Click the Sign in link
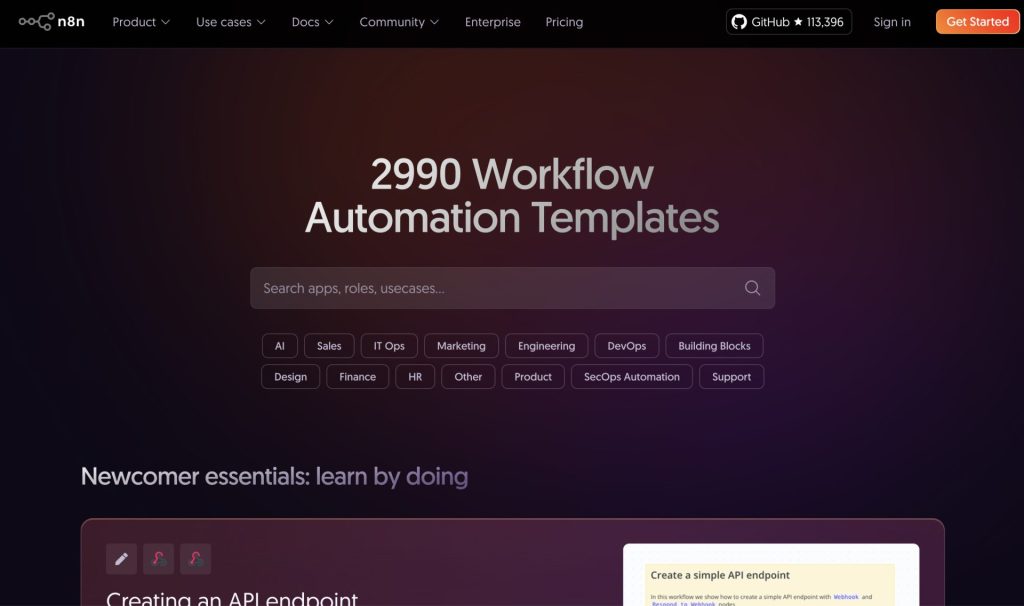The image size is (1024, 606). [x=892, y=22]
